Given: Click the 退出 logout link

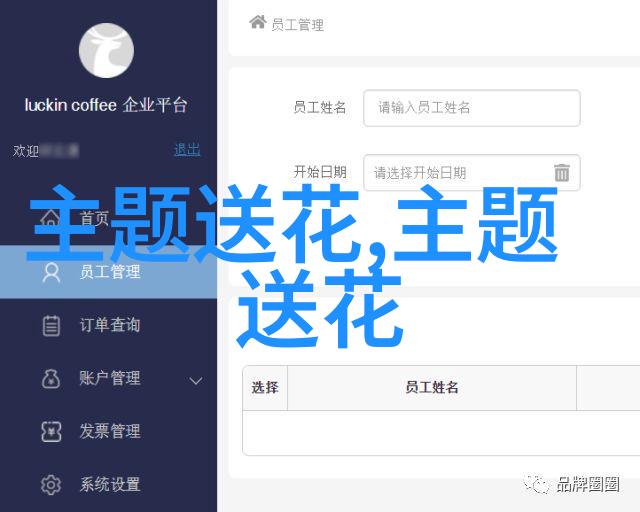Looking at the screenshot, I should [187, 150].
